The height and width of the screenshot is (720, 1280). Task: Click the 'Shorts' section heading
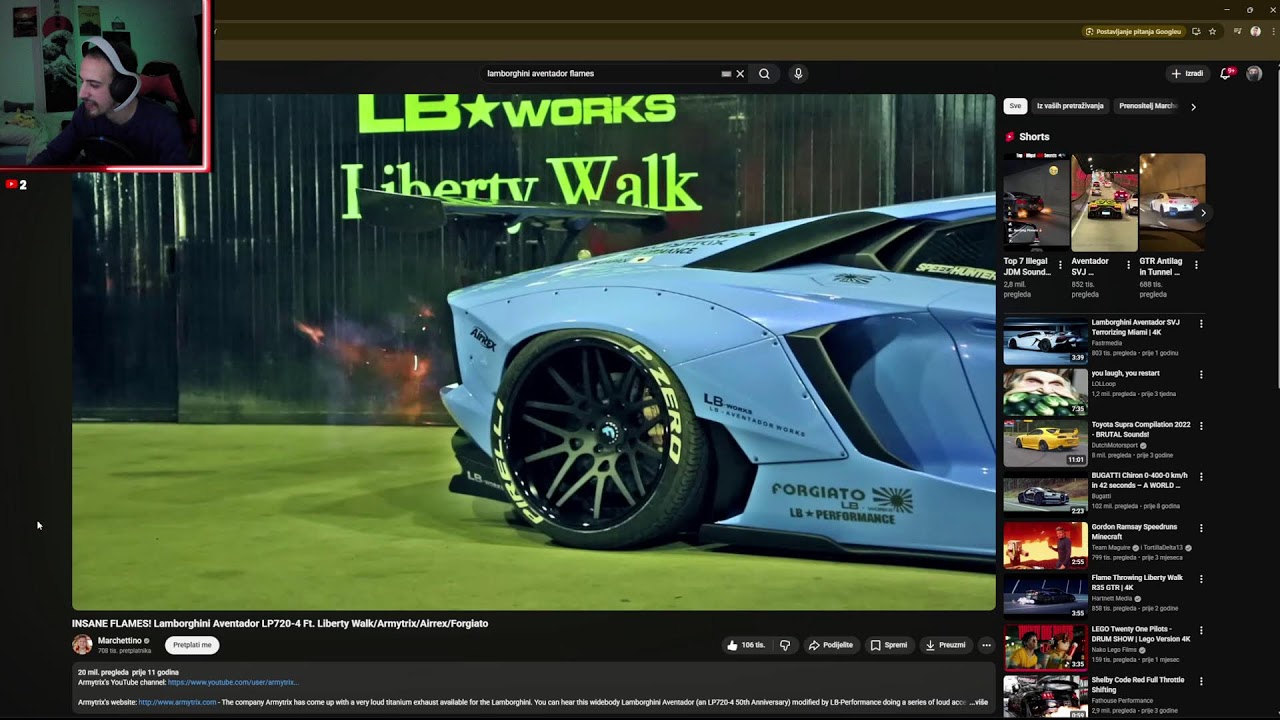pos(1034,137)
